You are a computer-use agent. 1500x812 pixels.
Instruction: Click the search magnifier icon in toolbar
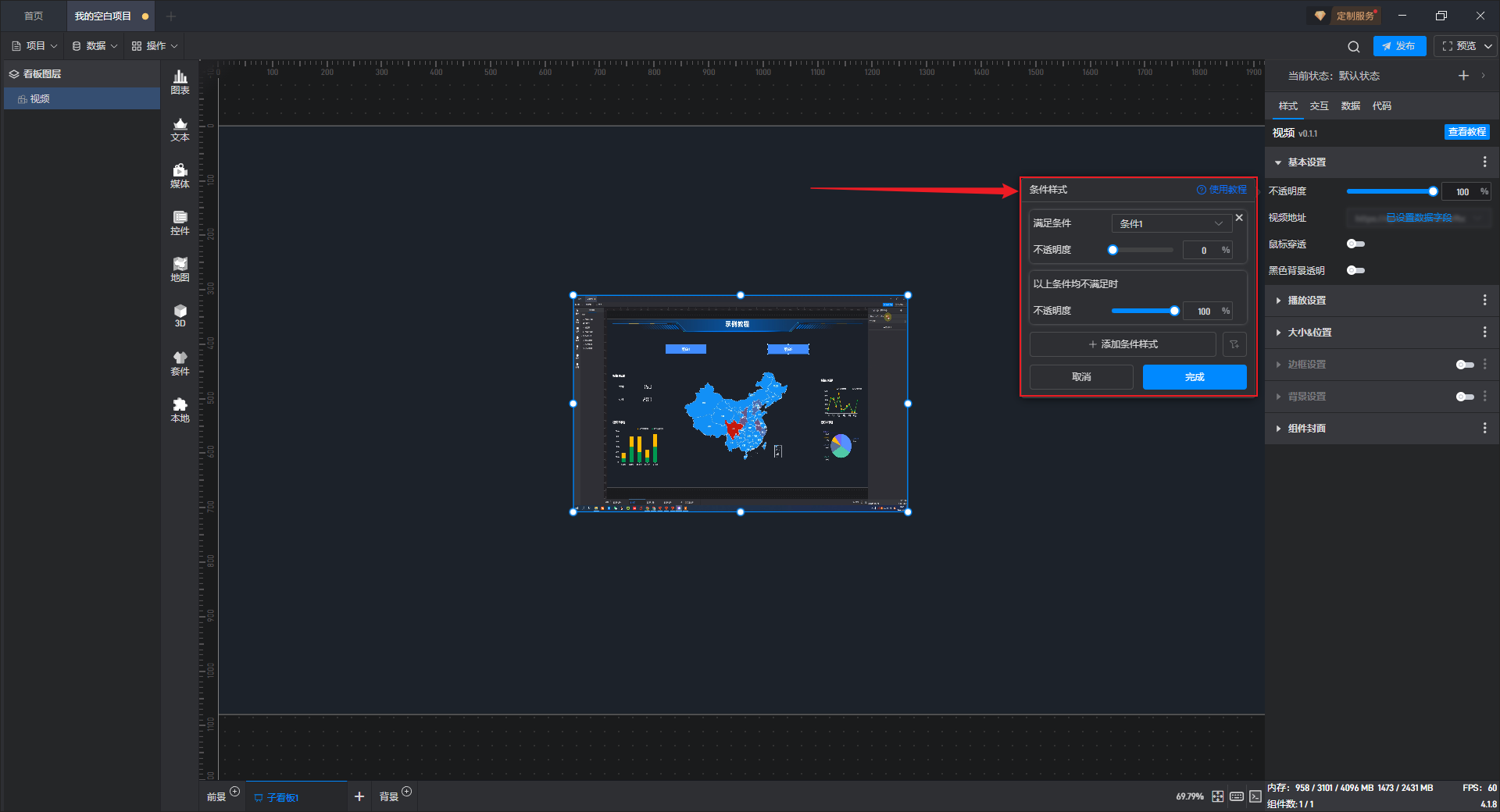(1353, 46)
